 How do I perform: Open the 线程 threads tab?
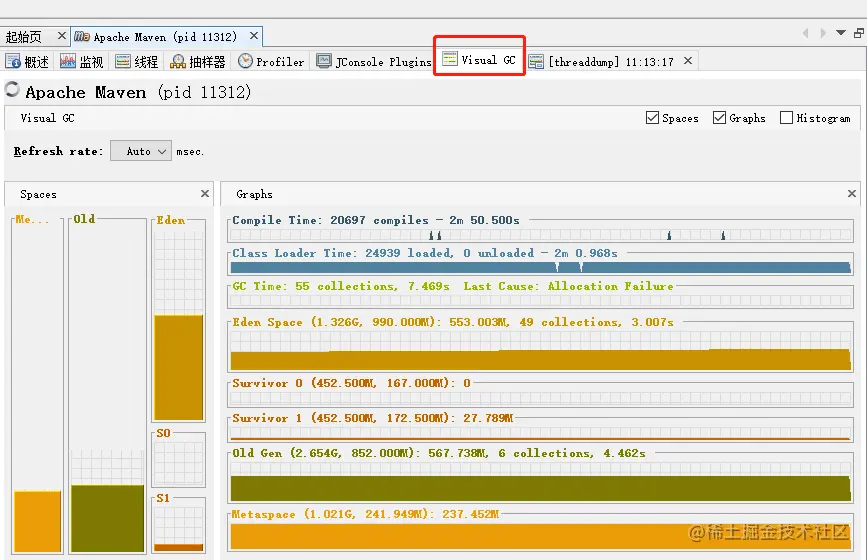[x=137, y=61]
